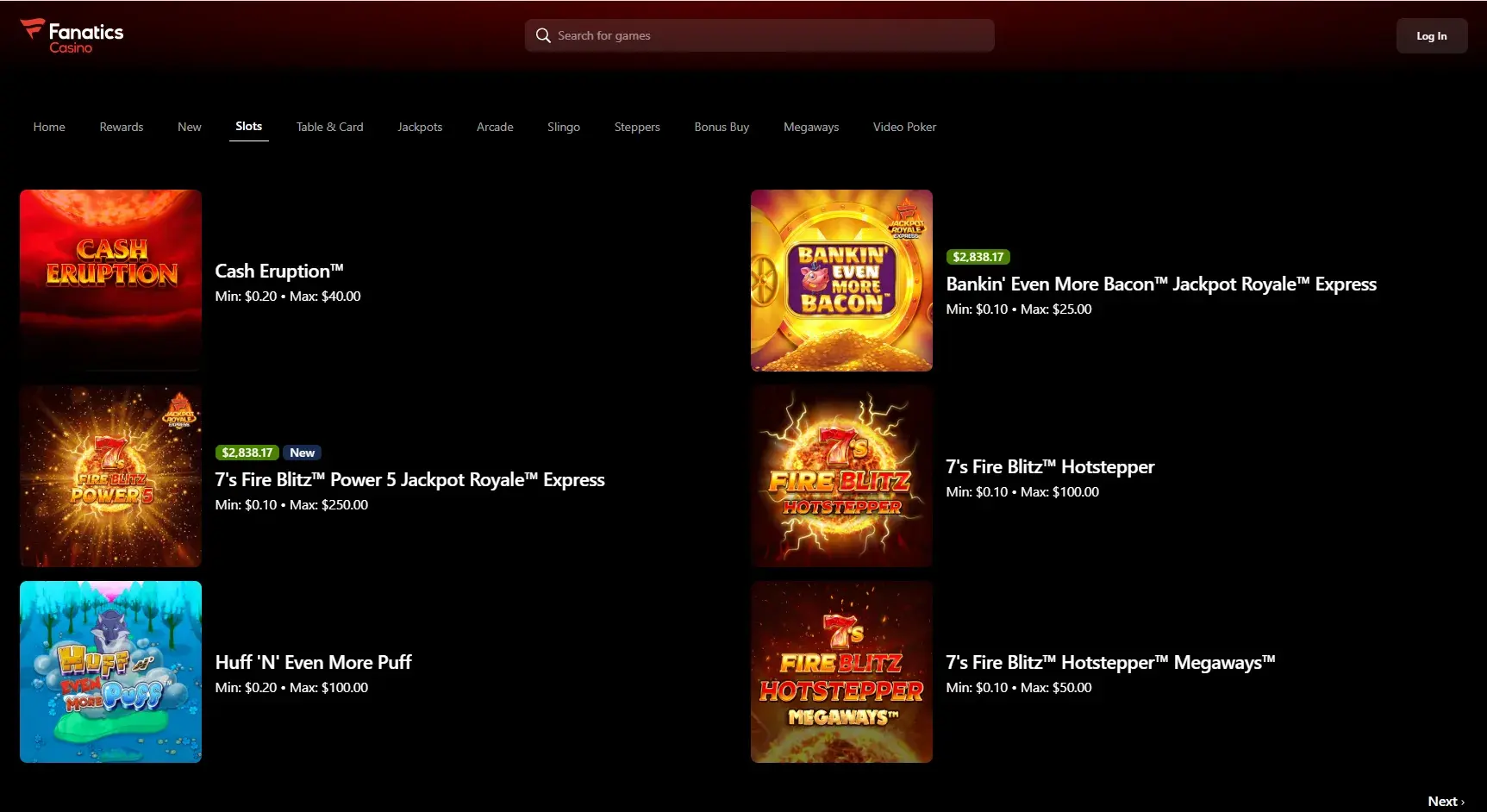1487x812 pixels.
Task: Select the Bonus Buy tab
Action: pos(722,127)
